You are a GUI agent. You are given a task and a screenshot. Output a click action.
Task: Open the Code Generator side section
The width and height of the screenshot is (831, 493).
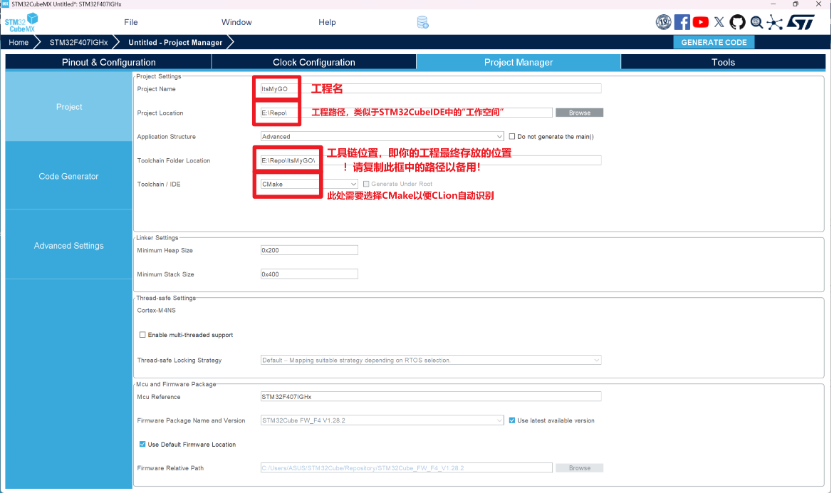pyautogui.click(x=69, y=176)
